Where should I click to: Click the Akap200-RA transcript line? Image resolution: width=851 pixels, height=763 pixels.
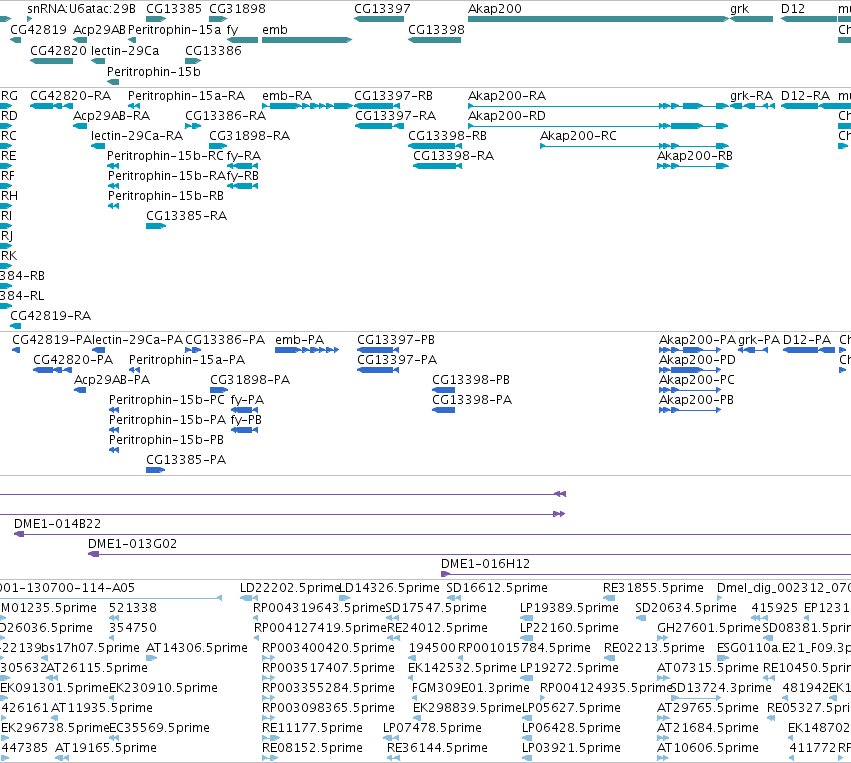[x=598, y=106]
